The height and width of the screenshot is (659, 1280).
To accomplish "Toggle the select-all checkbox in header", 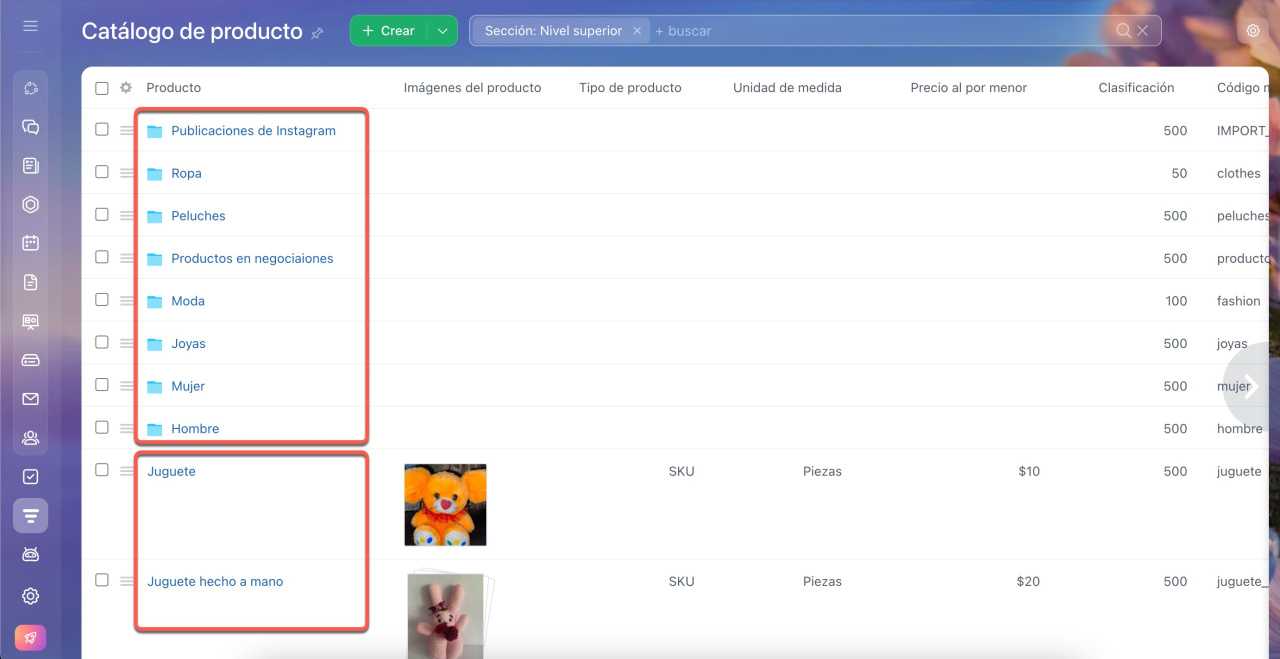I will (102, 88).
